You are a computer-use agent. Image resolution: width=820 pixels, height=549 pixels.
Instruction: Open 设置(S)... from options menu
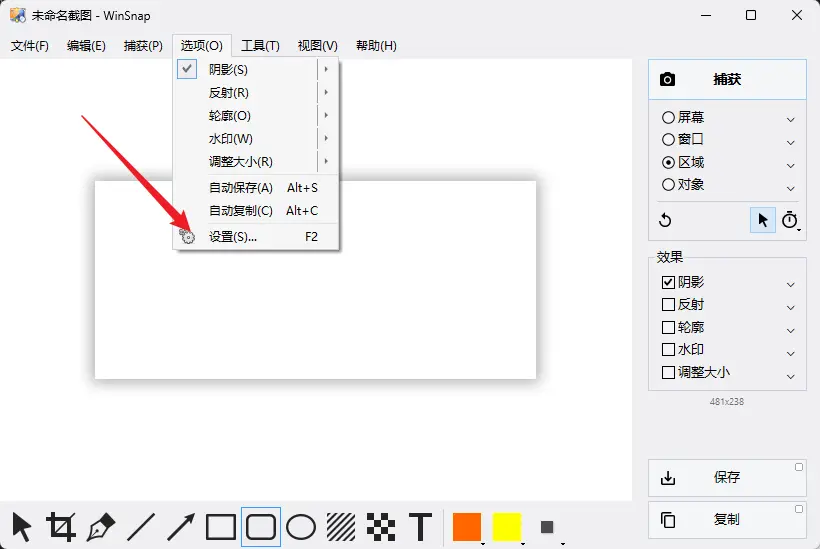pyautogui.click(x=256, y=237)
